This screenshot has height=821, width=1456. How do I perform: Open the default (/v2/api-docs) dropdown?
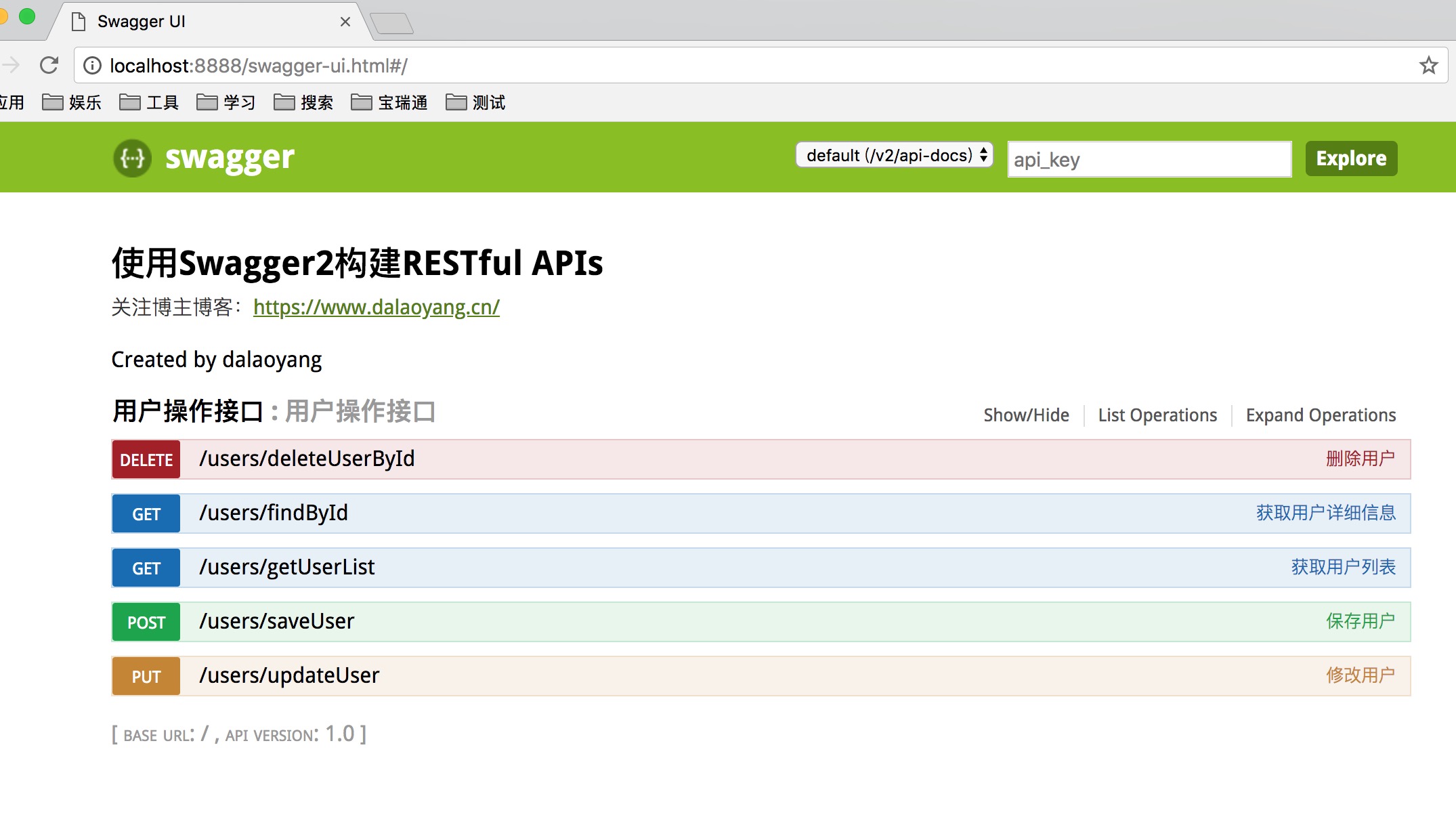point(894,155)
